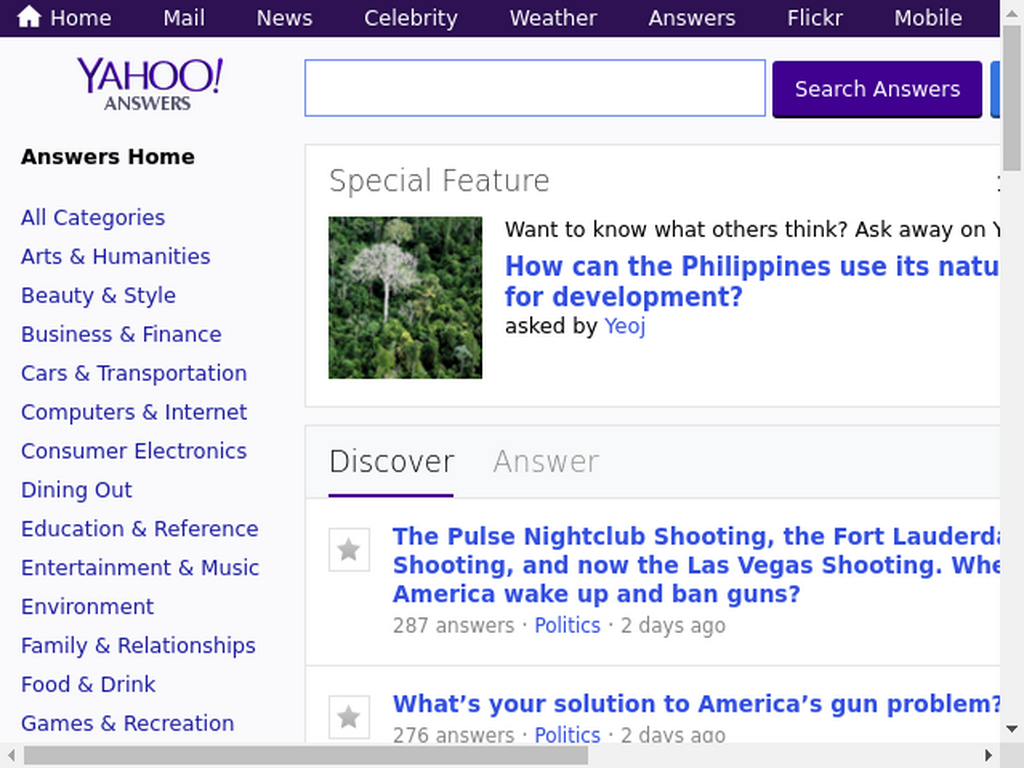The width and height of the screenshot is (1024, 768).
Task: Click the Home label in top bar
Action: point(80,18)
